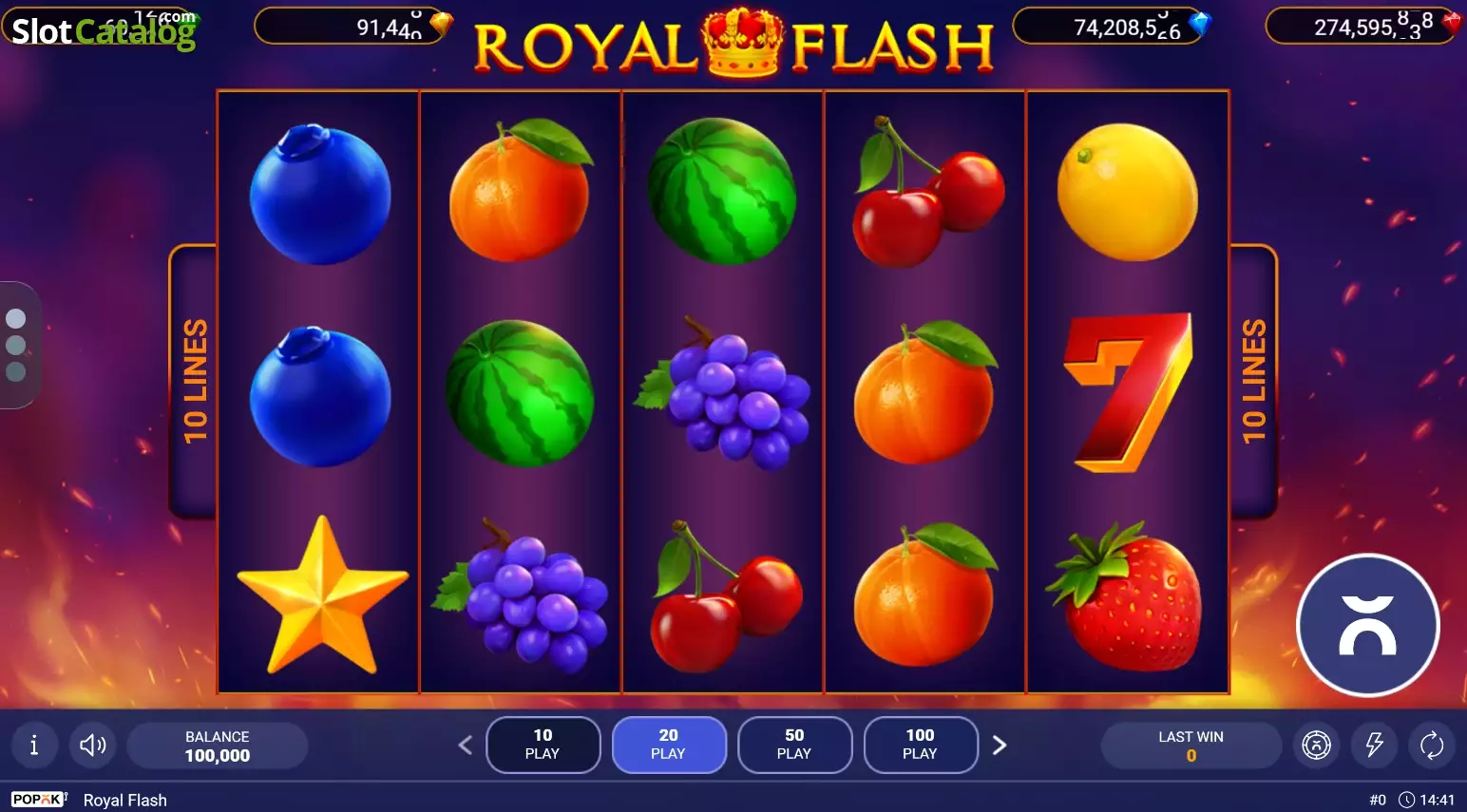This screenshot has width=1467, height=812.
Task: Enable turbo mode lightning icon
Action: click(x=1374, y=746)
